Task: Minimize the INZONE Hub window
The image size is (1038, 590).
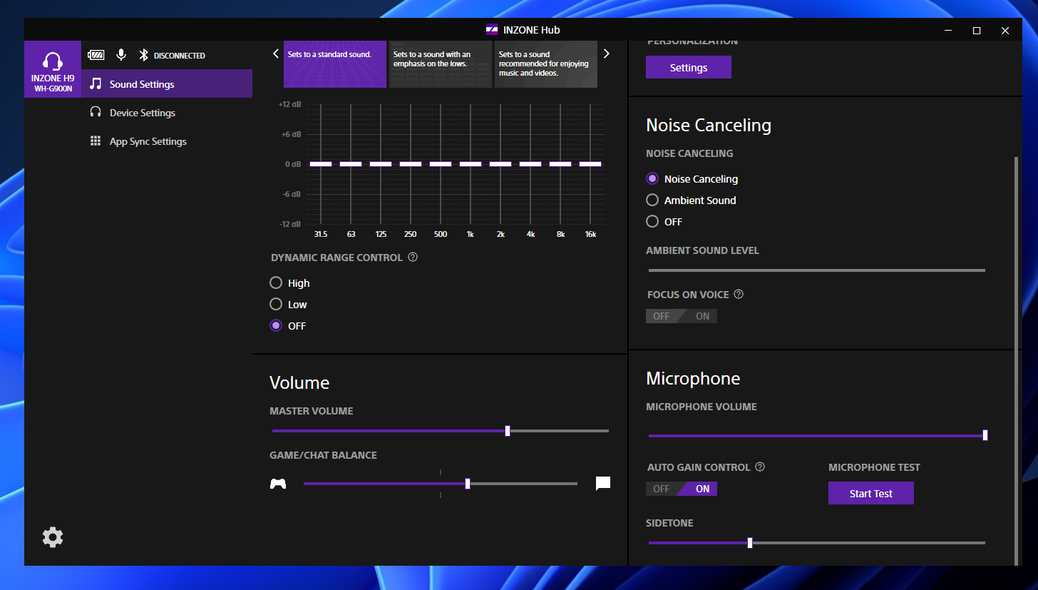Action: tap(948, 30)
